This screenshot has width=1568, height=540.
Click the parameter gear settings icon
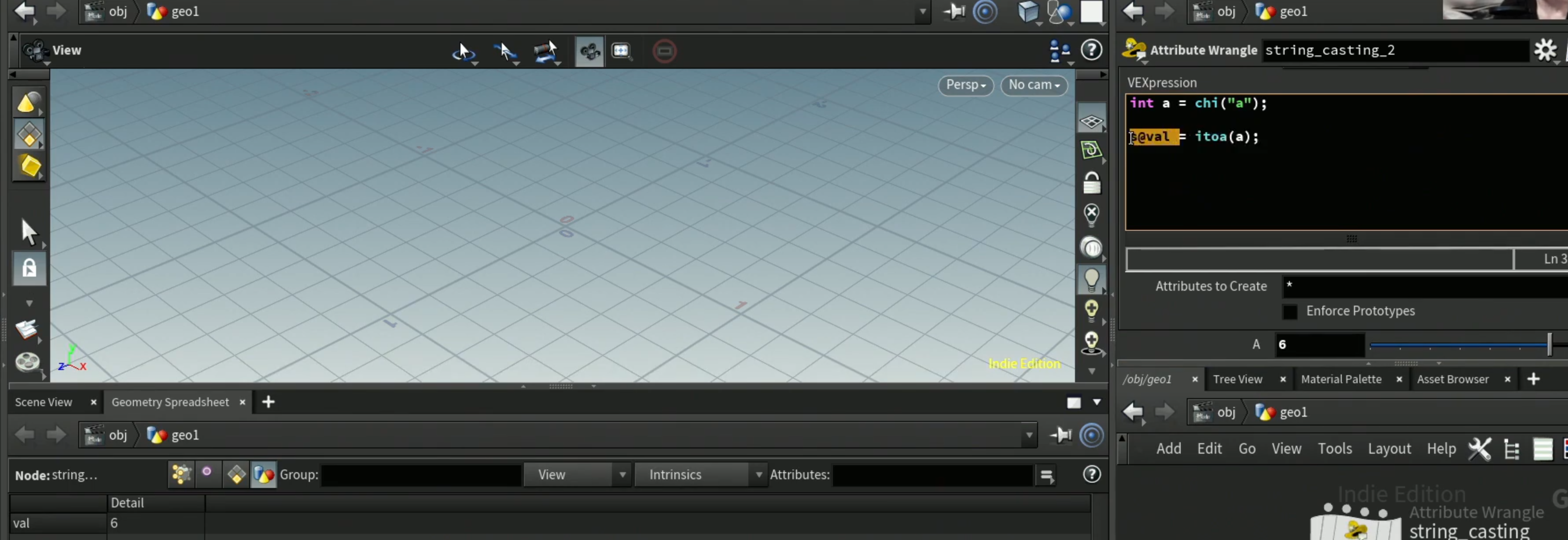point(1545,50)
